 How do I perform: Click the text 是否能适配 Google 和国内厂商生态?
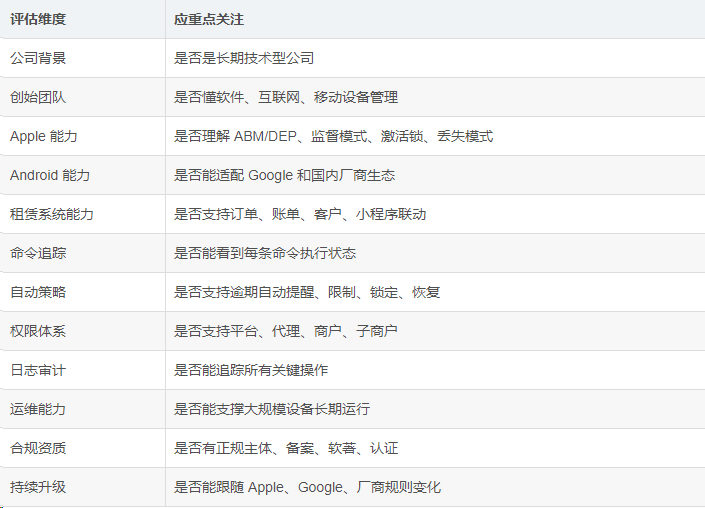284,175
